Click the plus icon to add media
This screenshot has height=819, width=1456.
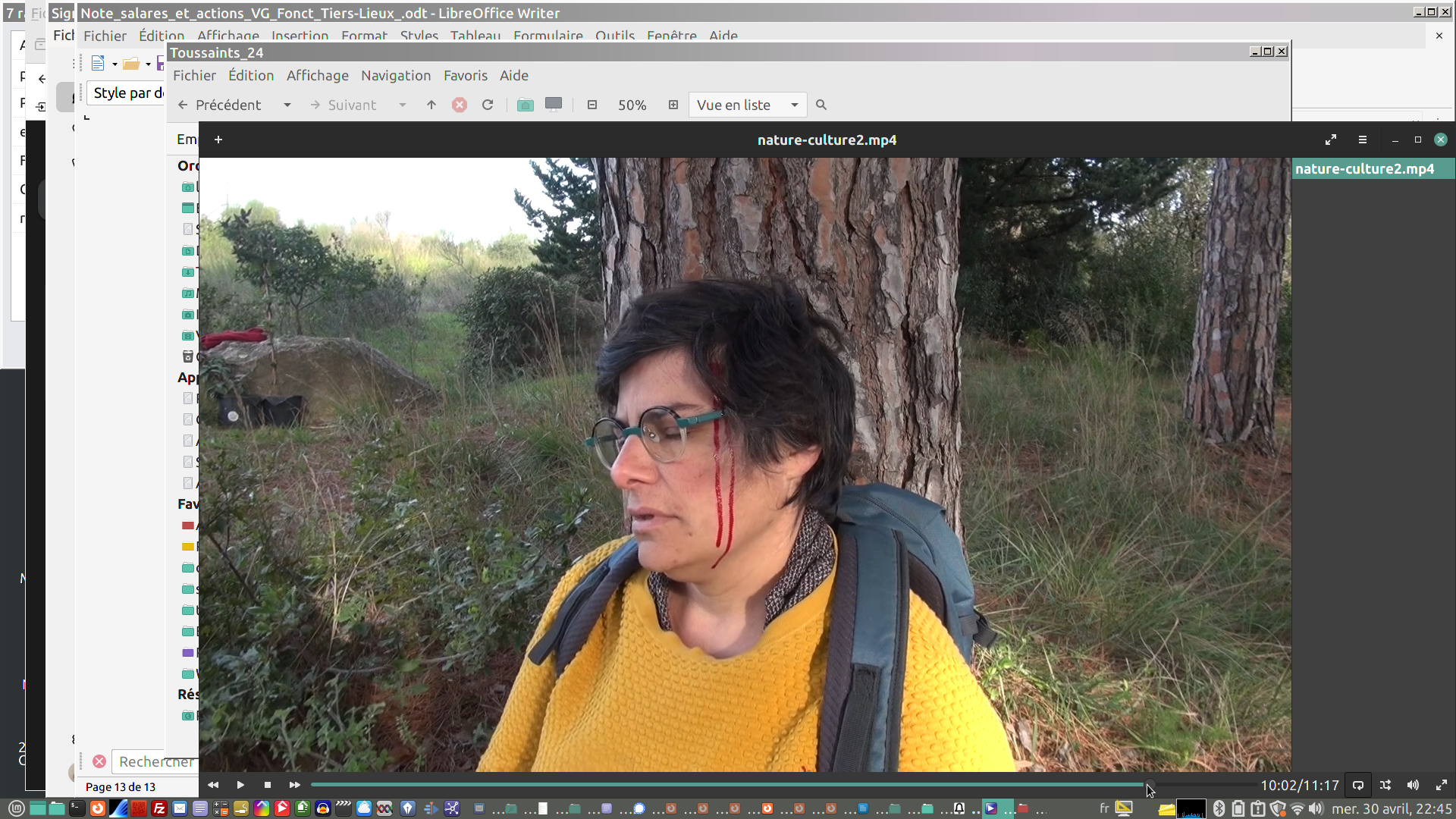tap(218, 140)
